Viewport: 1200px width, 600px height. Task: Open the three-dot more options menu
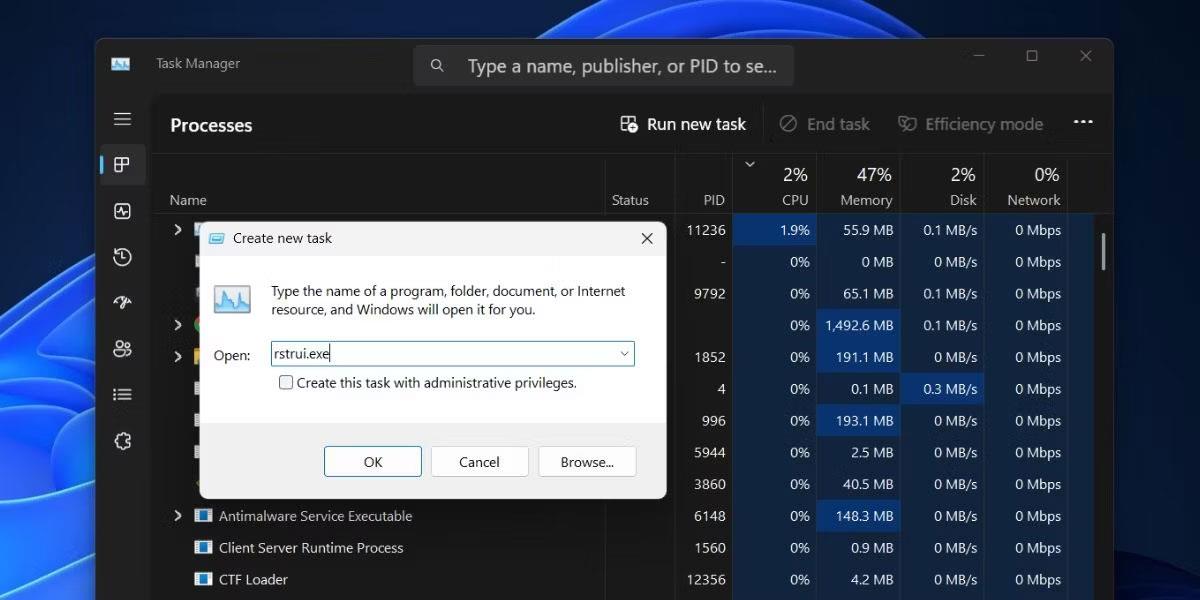point(1083,122)
